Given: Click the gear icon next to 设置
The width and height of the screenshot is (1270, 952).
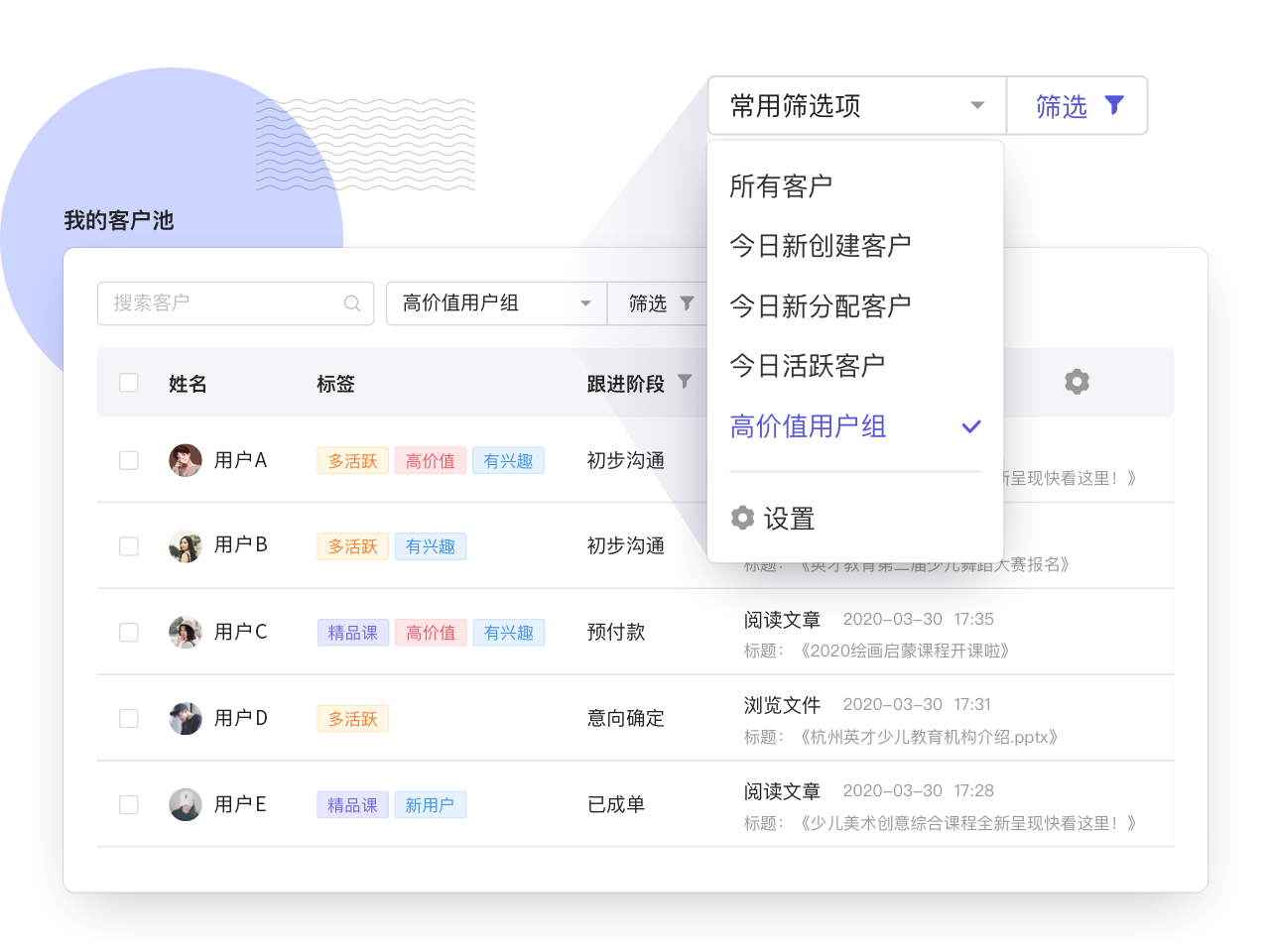Looking at the screenshot, I should [742, 518].
